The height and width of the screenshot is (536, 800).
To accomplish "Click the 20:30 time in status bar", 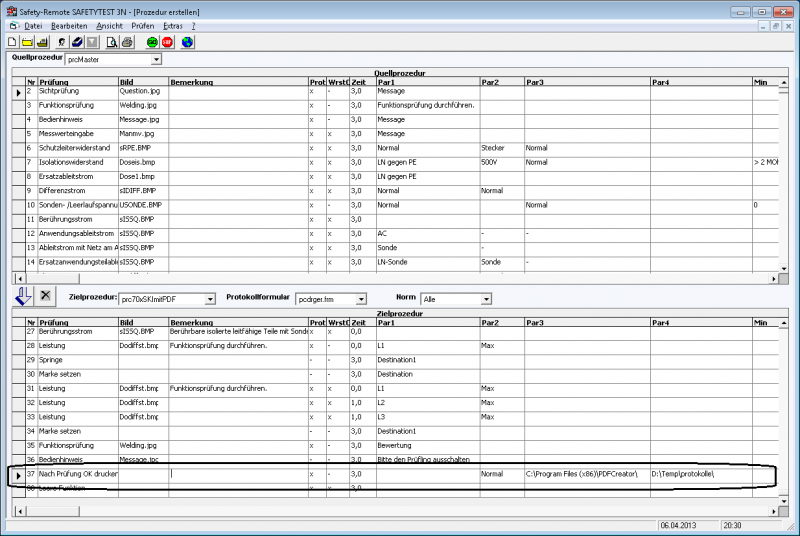I will 732,525.
